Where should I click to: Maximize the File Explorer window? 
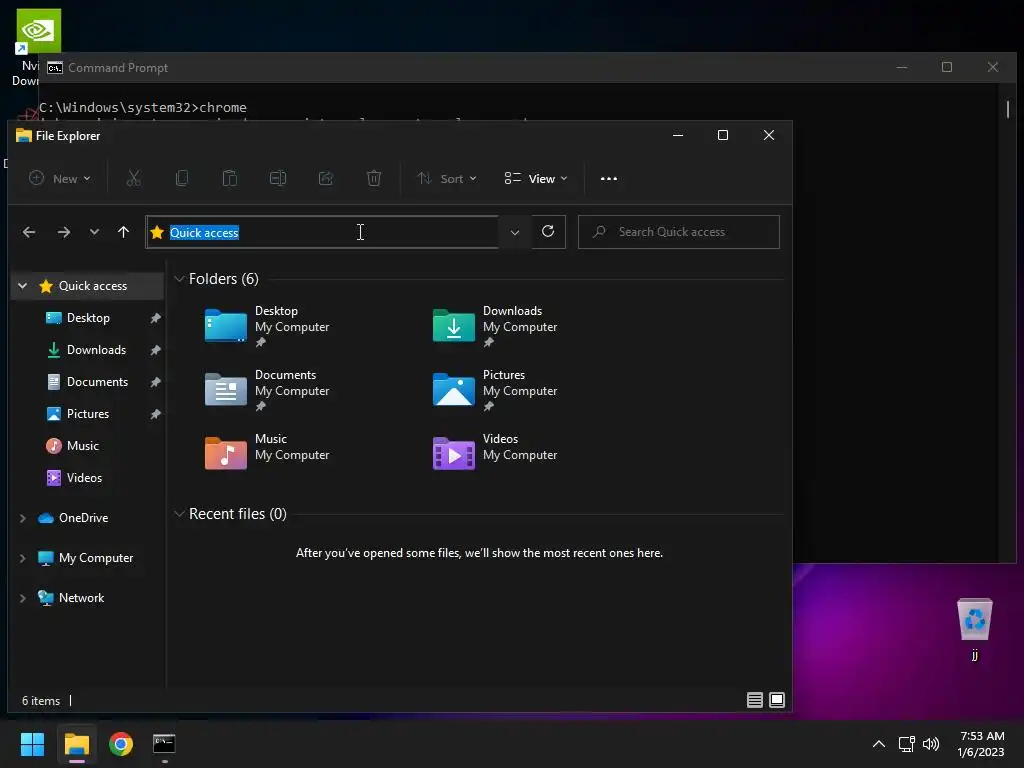[723, 135]
